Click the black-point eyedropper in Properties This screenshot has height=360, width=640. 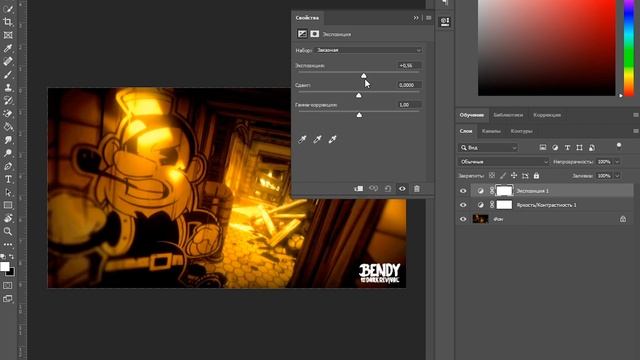click(x=302, y=140)
